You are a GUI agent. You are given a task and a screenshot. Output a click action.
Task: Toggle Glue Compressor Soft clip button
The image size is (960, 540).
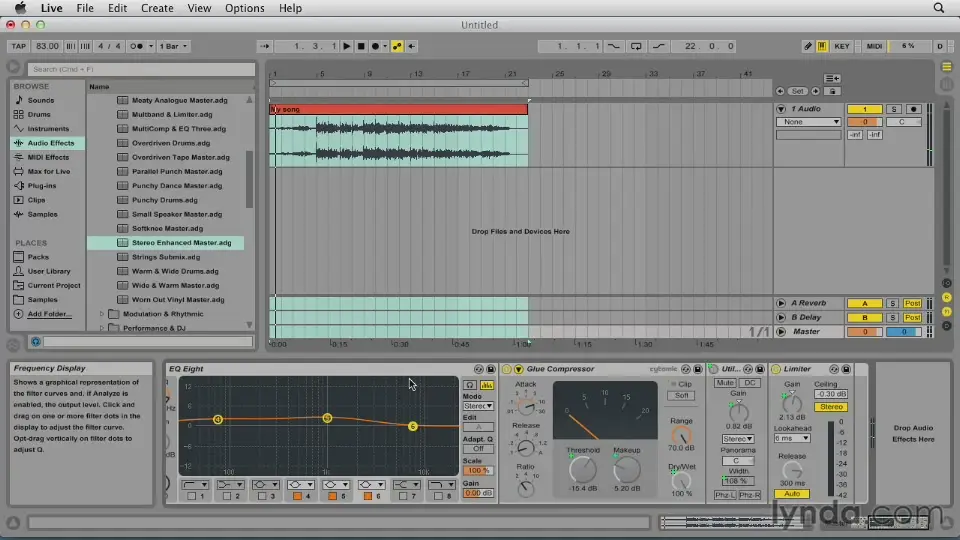681,396
